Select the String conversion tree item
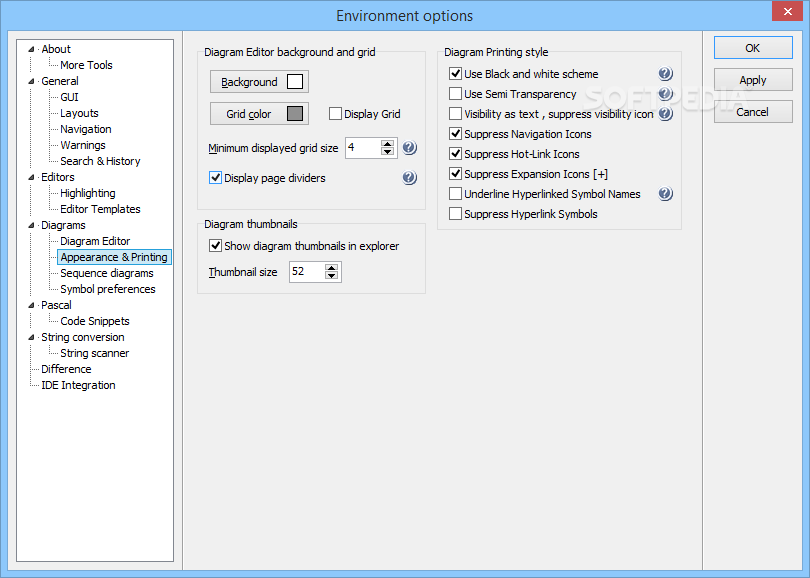 pyautogui.click(x=83, y=337)
